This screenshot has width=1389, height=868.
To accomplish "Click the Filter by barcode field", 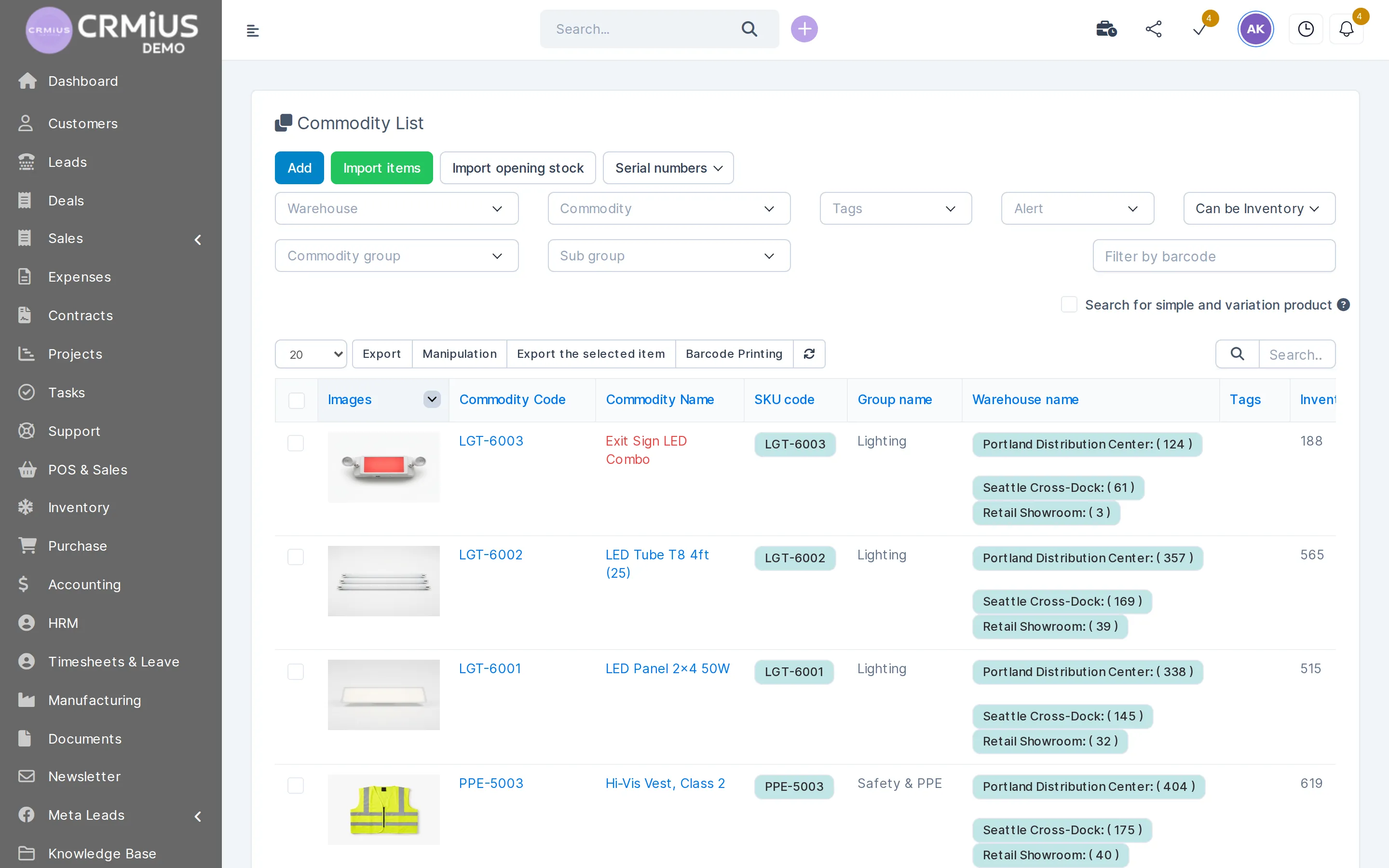I will [1213, 256].
